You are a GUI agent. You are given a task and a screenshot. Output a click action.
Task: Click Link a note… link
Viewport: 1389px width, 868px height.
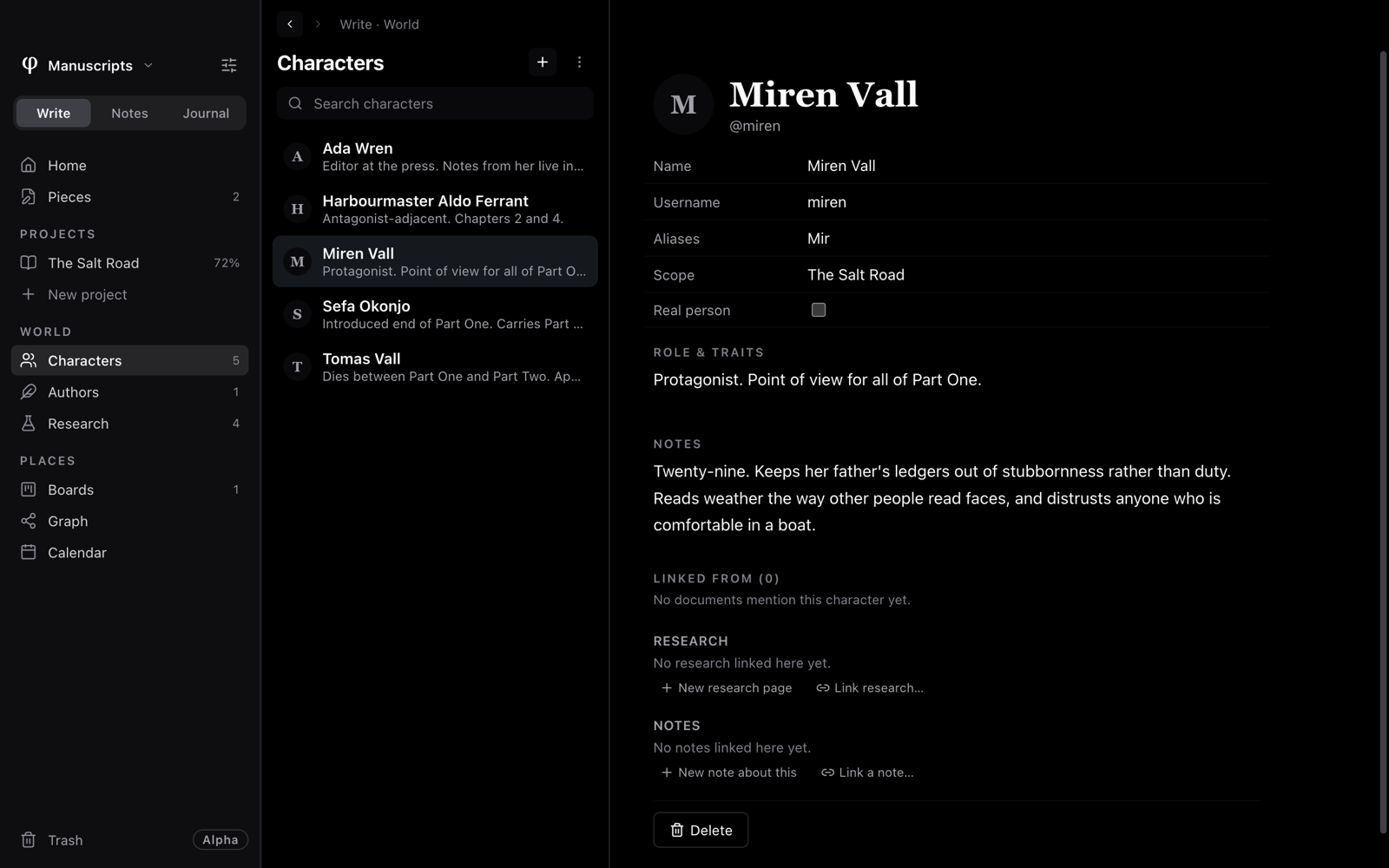(867, 773)
